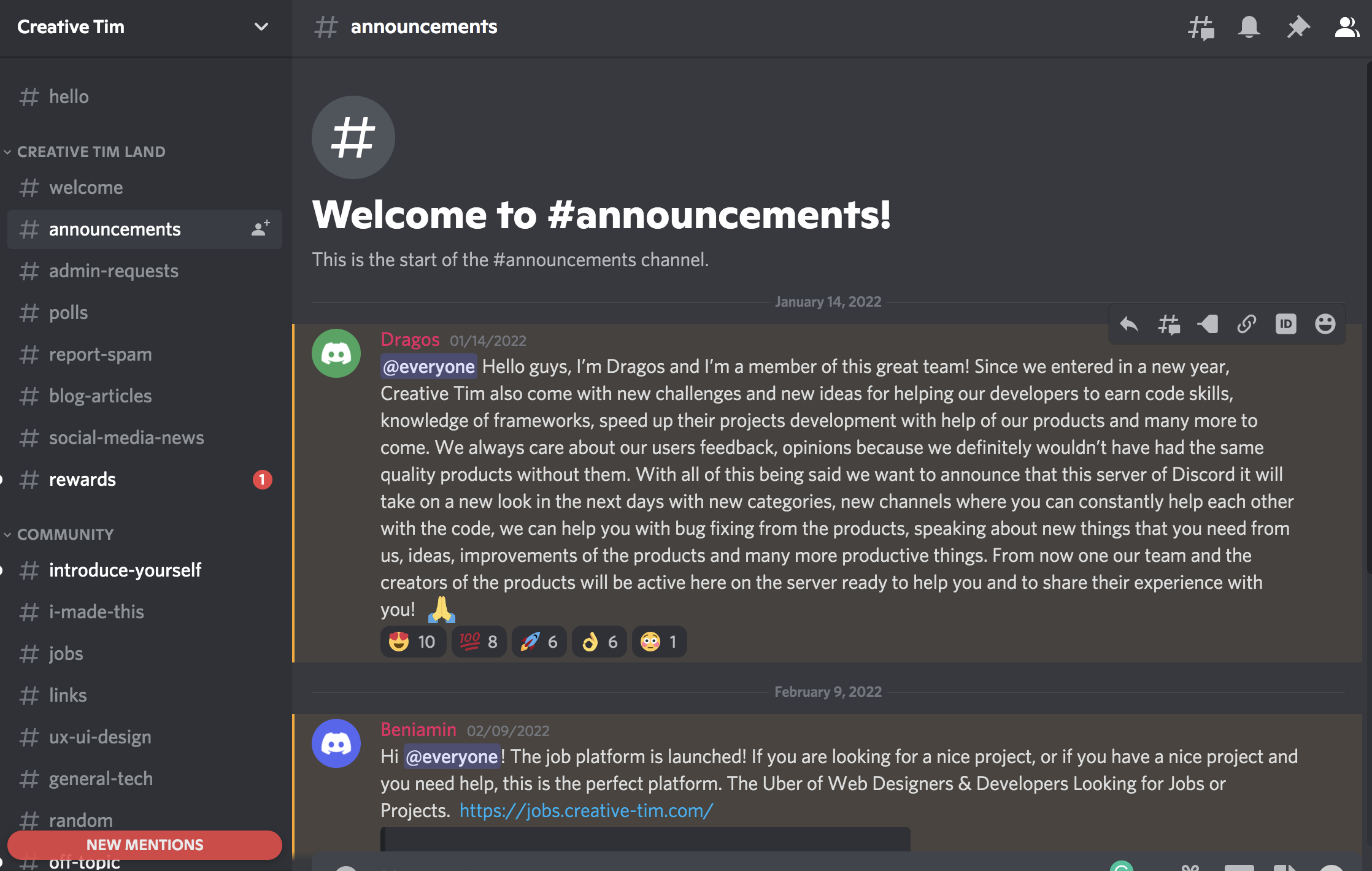Add reaction smiley icon on message

[x=1325, y=324]
